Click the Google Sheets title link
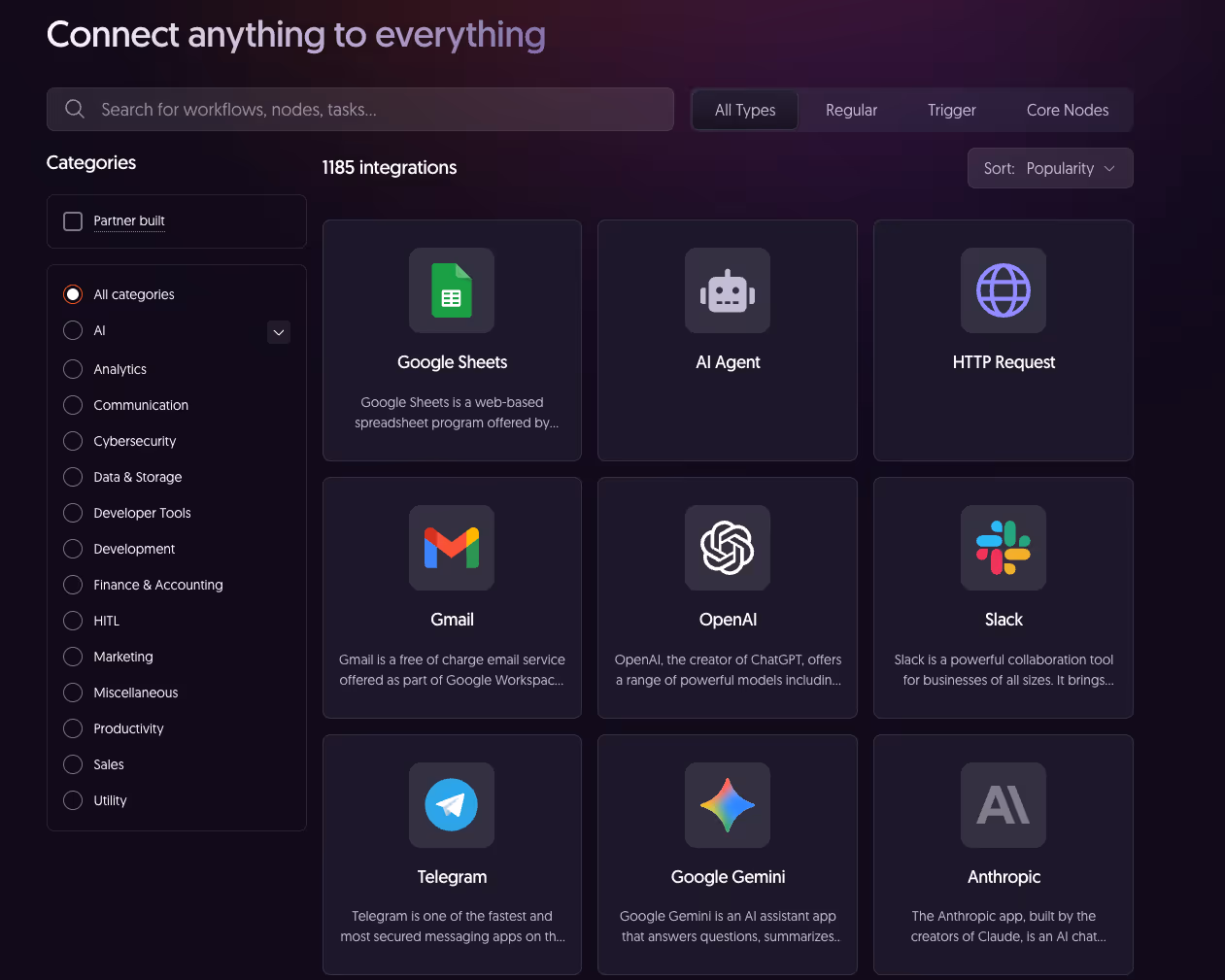 click(452, 362)
